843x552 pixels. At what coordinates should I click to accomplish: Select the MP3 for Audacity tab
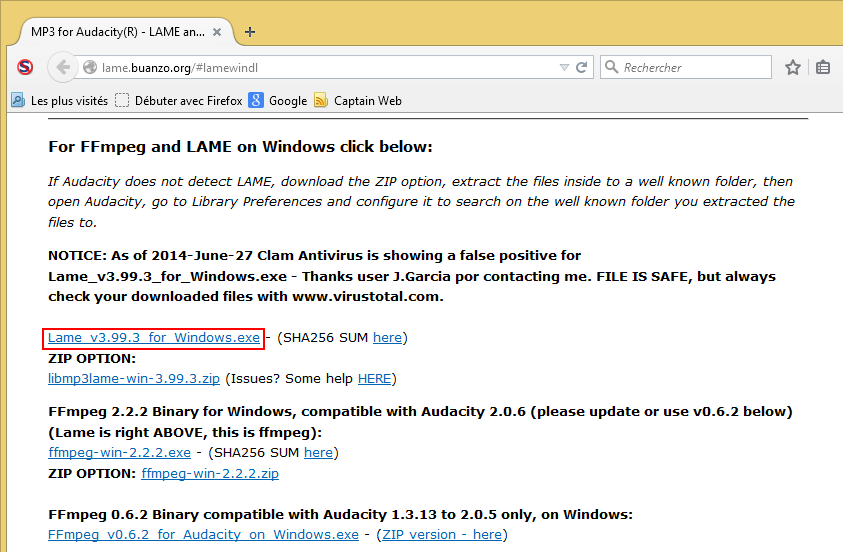click(117, 31)
